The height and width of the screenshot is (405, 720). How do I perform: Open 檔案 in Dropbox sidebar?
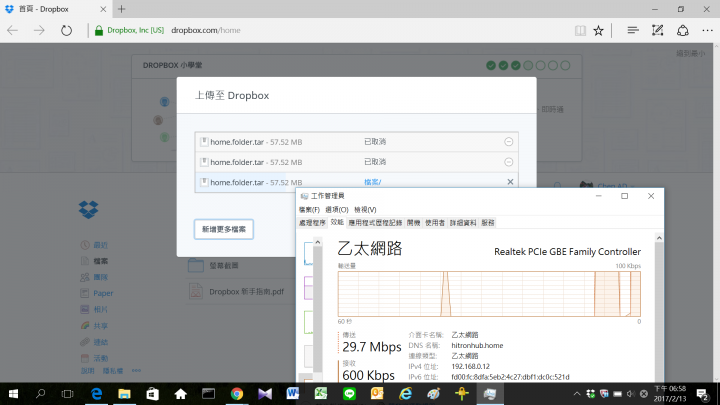click(101, 261)
